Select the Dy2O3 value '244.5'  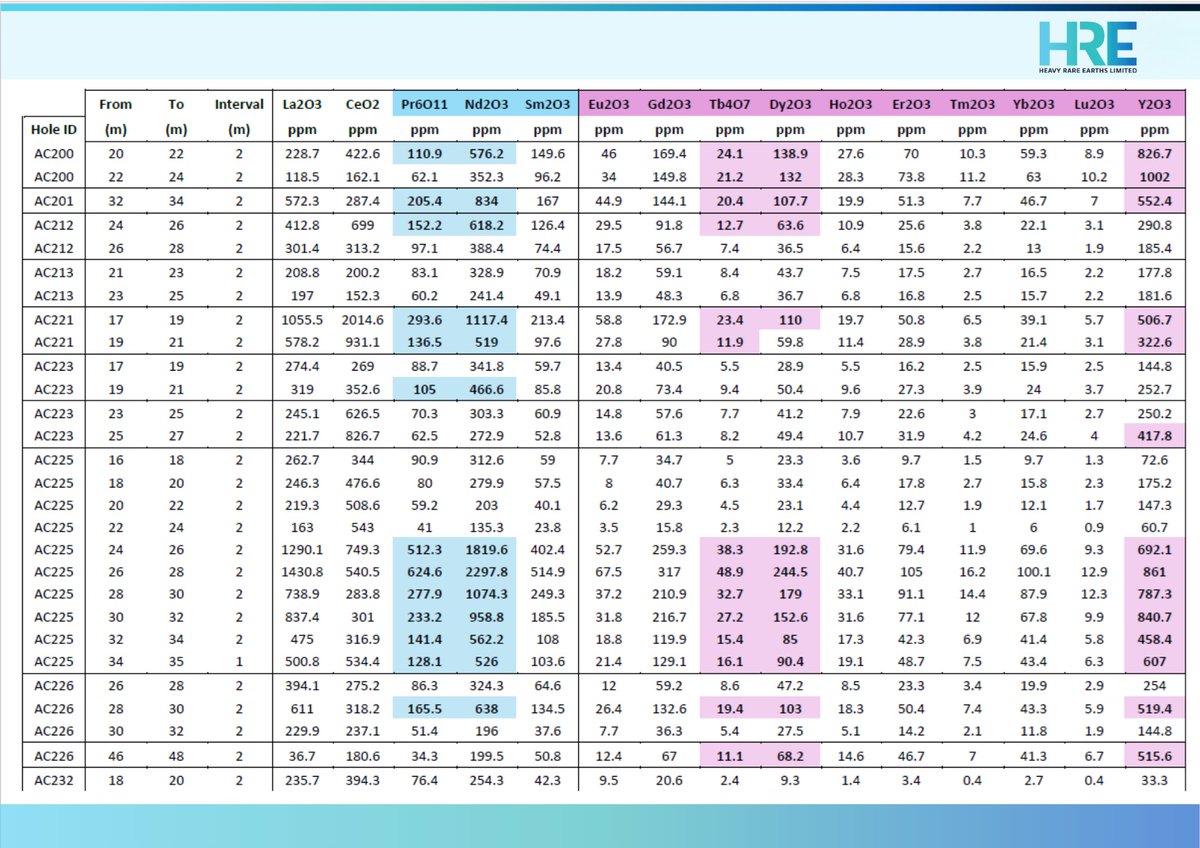click(x=790, y=572)
